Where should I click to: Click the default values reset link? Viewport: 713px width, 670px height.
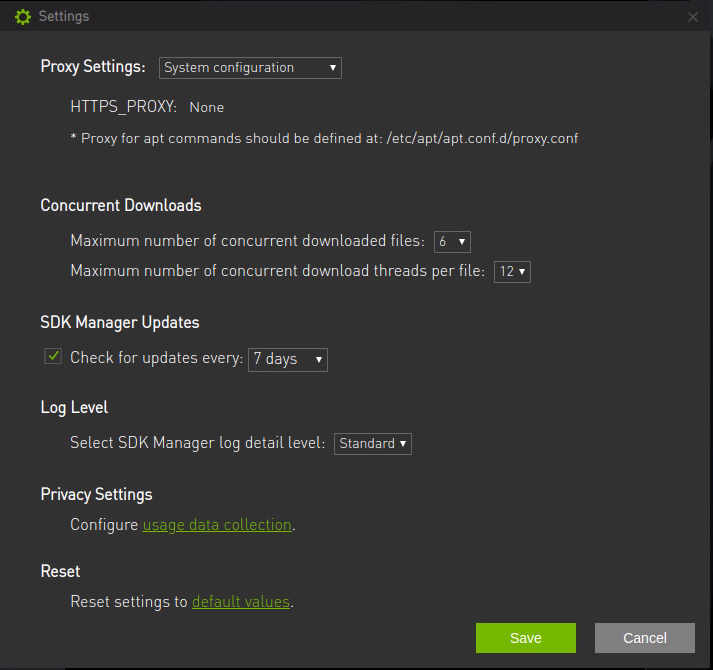pos(240,602)
